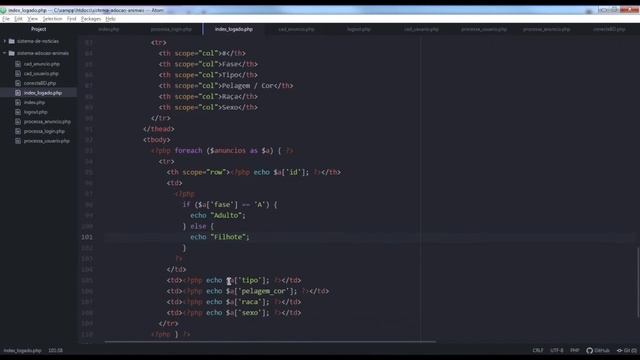Click index_logado.php filename in status bar
The image size is (640, 360).
tap(22, 351)
